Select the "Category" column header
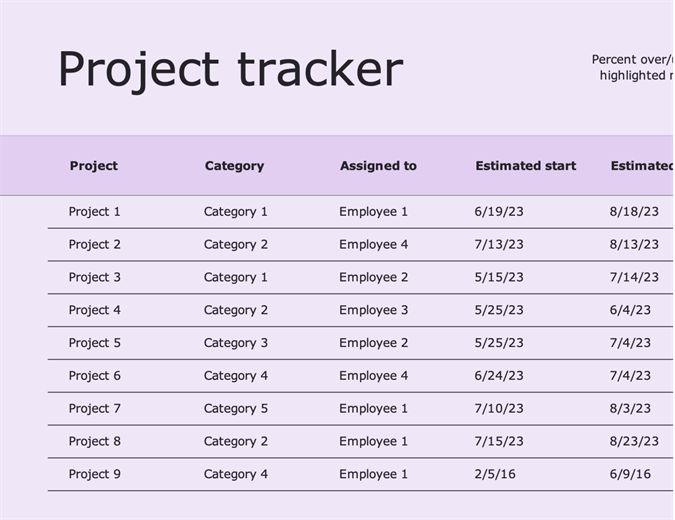 click(x=234, y=166)
